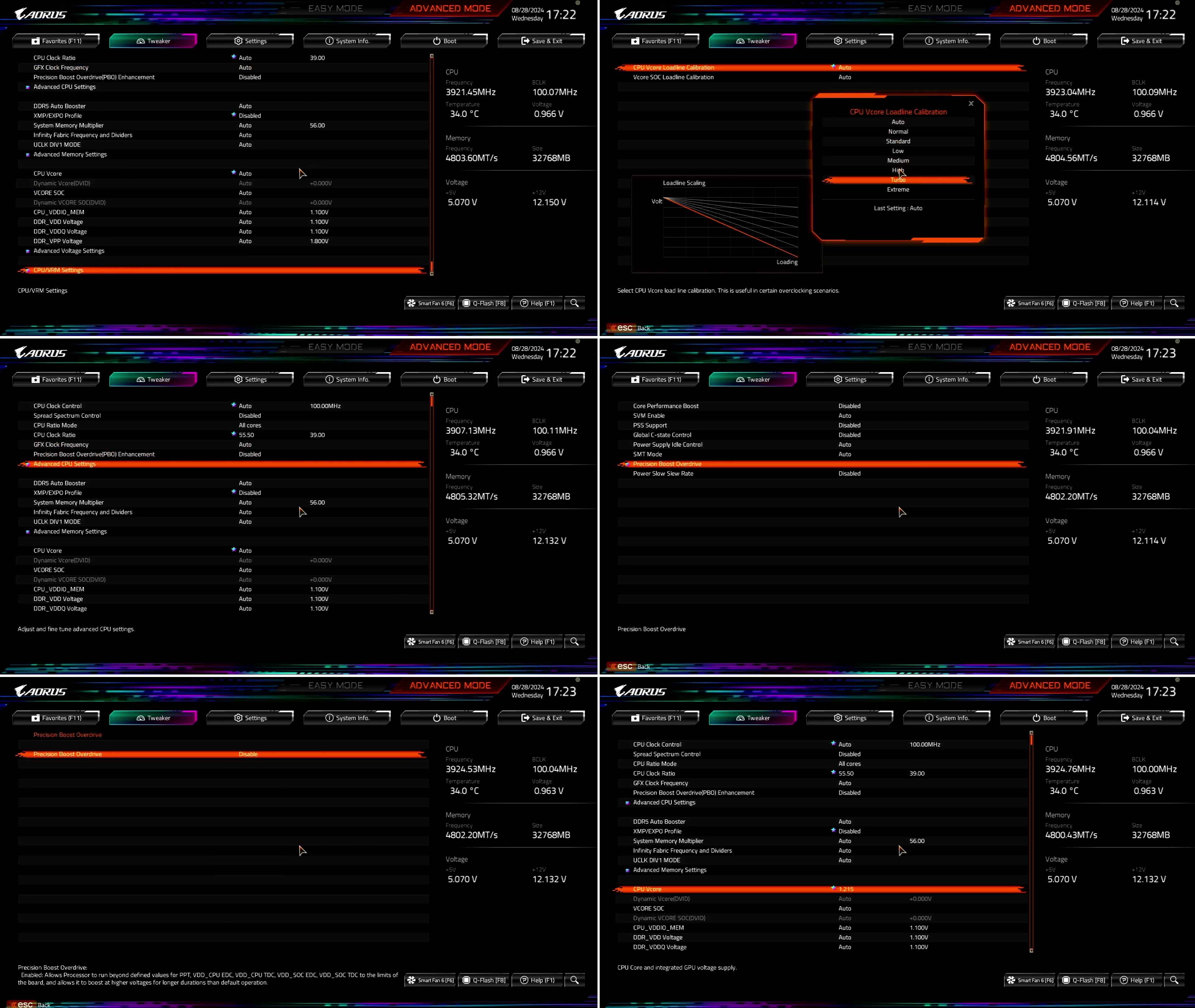Click the CPU Vcore 1.215 value field
Image resolution: width=1195 pixels, height=1008 pixels.
pos(846,889)
